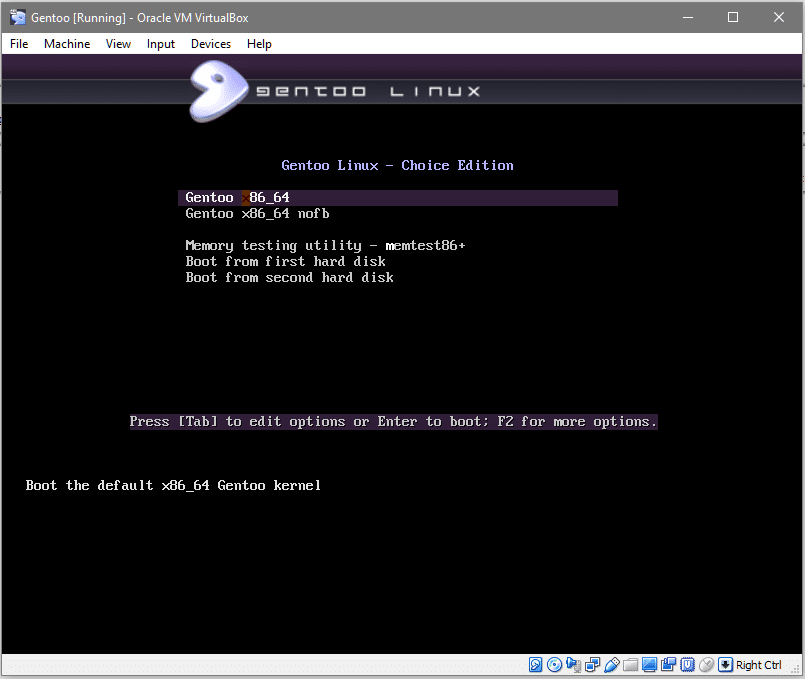The height and width of the screenshot is (679, 805).
Task: Open the Help menu
Action: point(259,44)
